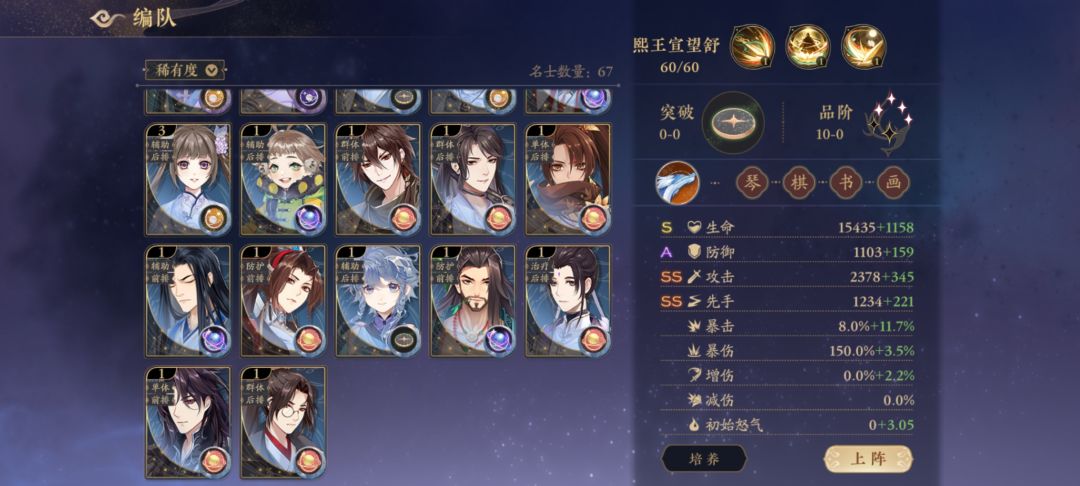
Task: Select the 书 talent icon
Action: pyautogui.click(x=846, y=183)
